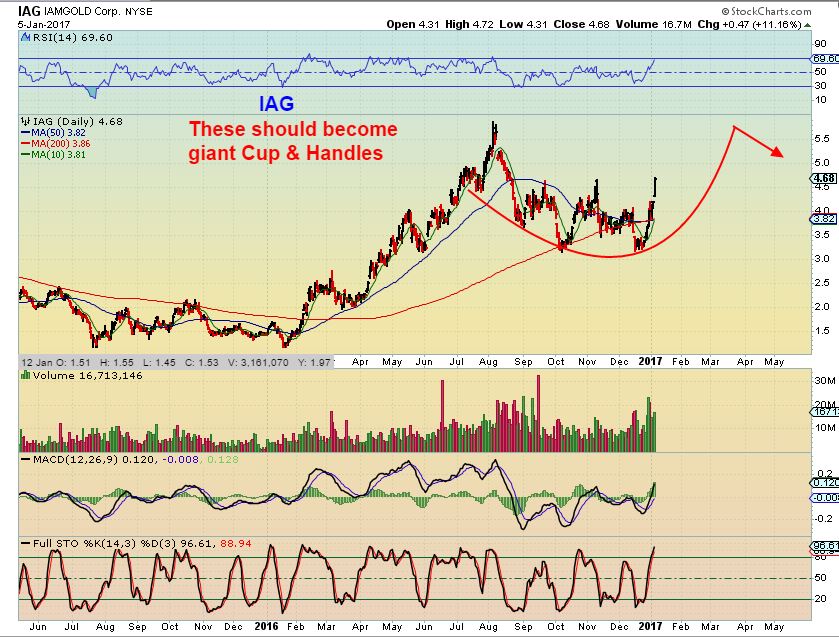Screen dimensions: 839x637
Task: Click the 'Open 4.31' value
Action: click(x=413, y=25)
